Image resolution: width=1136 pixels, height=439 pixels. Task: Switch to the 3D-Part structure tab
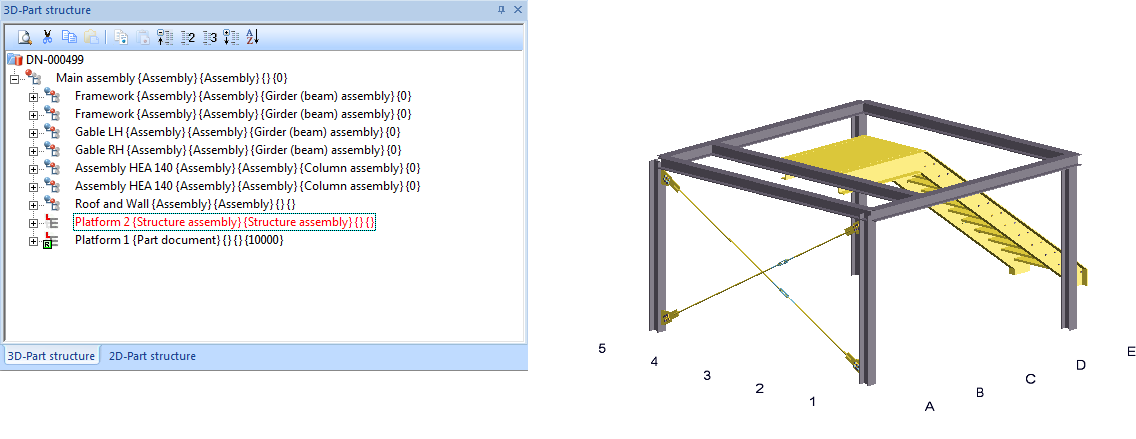click(51, 356)
